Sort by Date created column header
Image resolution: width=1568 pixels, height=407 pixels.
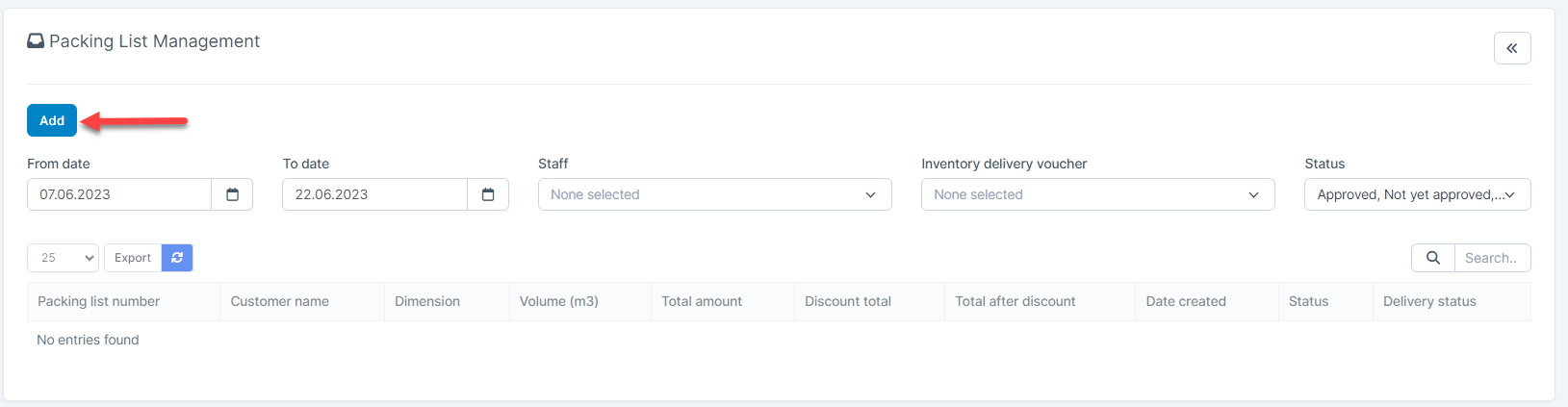pos(1186,301)
